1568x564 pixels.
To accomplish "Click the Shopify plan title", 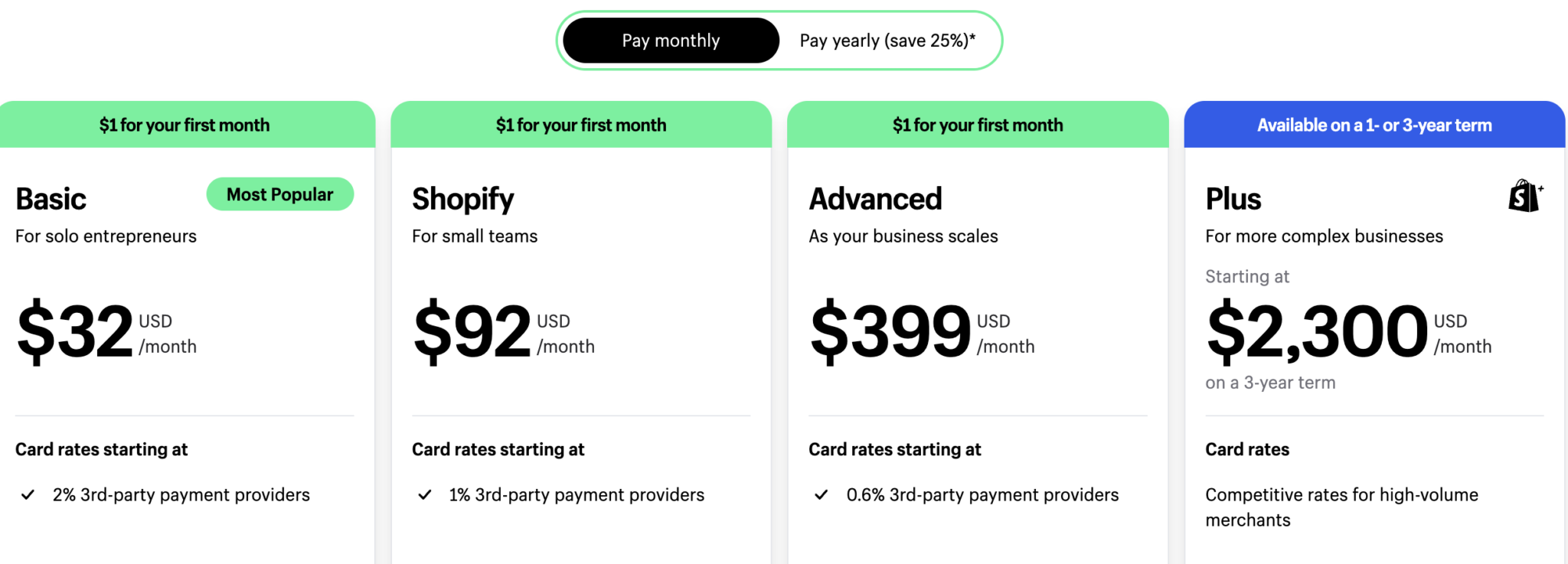I will 463,199.
